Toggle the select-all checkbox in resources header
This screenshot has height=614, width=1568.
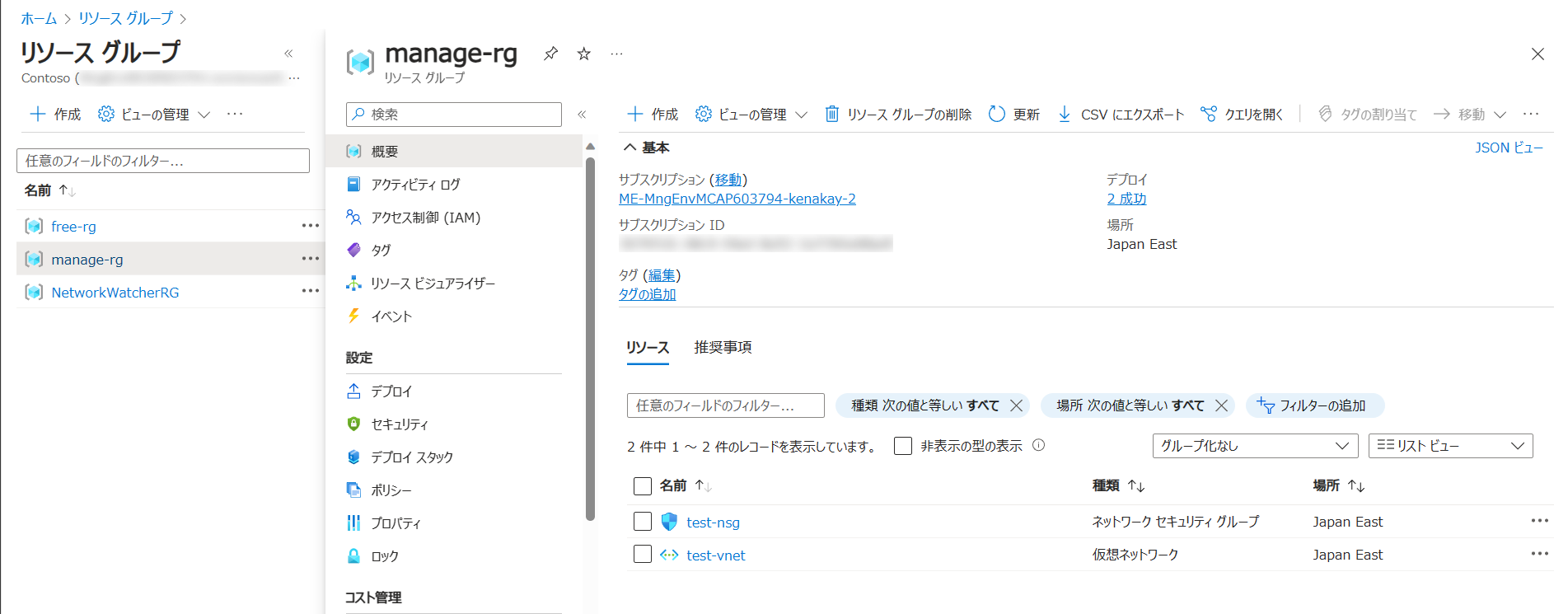[x=643, y=486]
